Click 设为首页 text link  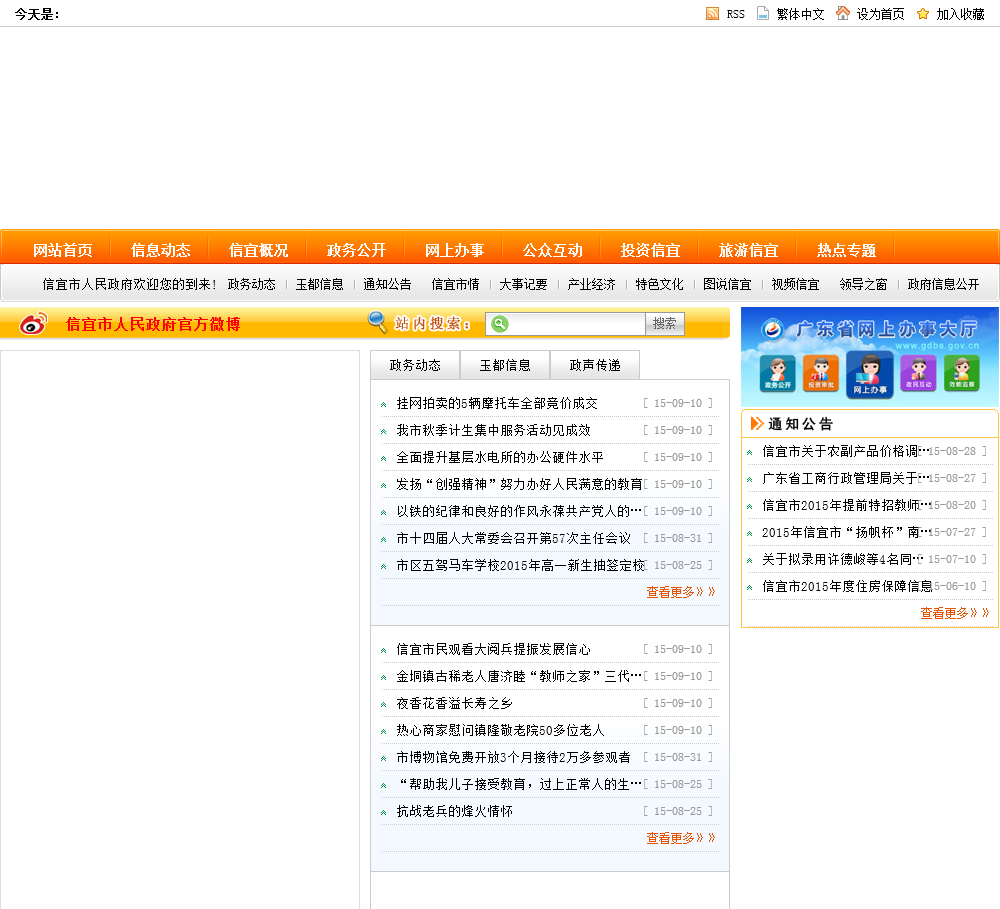point(880,14)
